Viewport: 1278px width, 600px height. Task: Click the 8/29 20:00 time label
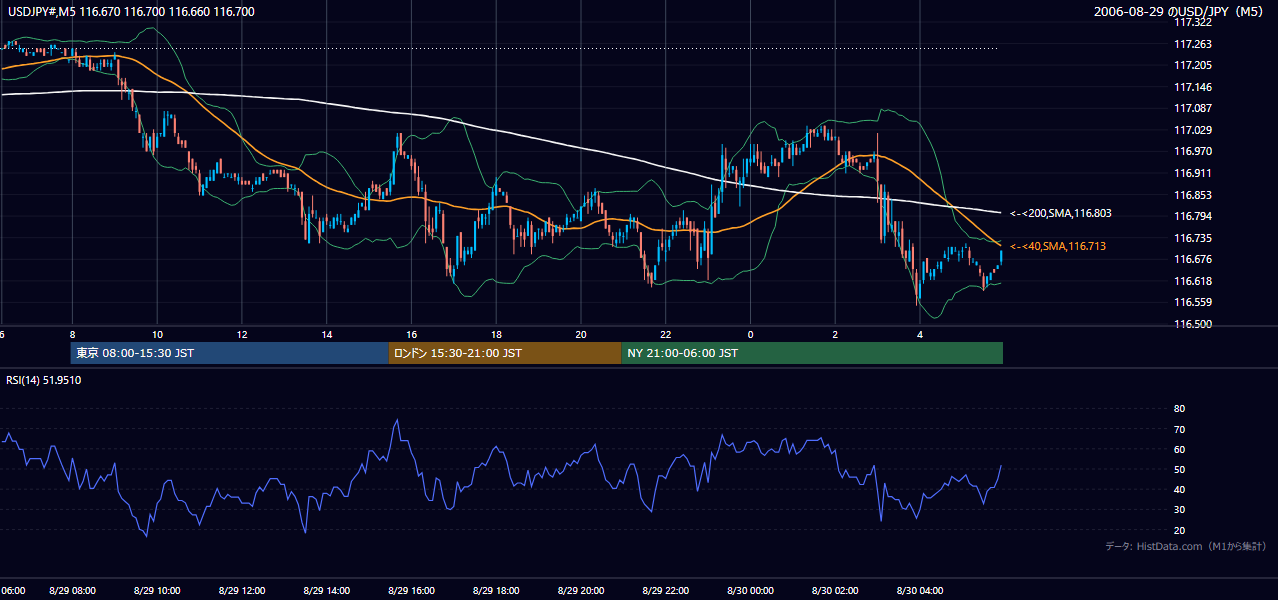(581, 591)
